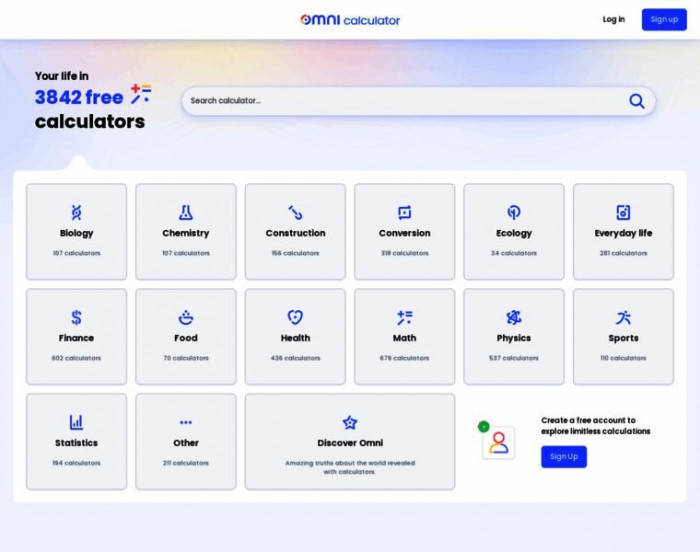The height and width of the screenshot is (552, 700).
Task: Click the Sign up button in header
Action: [664, 19]
